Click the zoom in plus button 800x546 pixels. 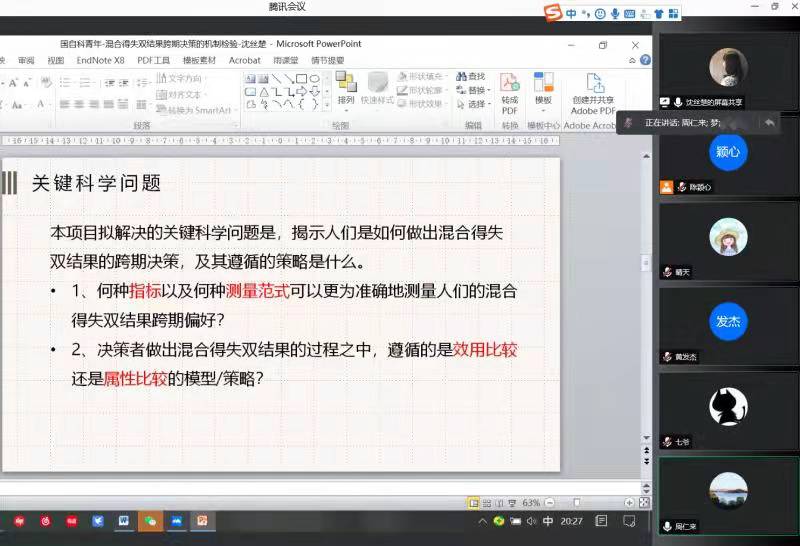(x=628, y=502)
